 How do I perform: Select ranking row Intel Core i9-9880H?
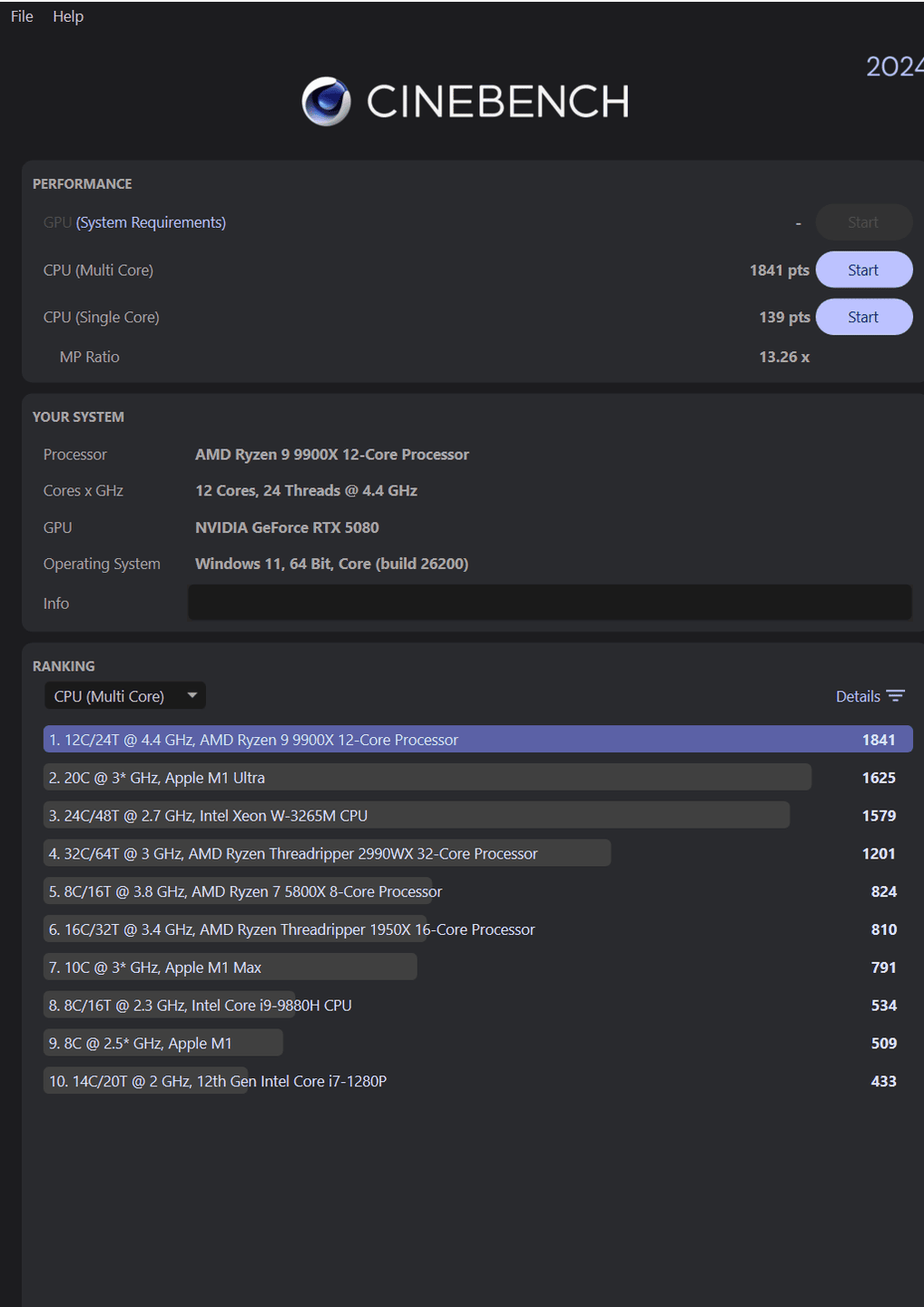(477, 1006)
